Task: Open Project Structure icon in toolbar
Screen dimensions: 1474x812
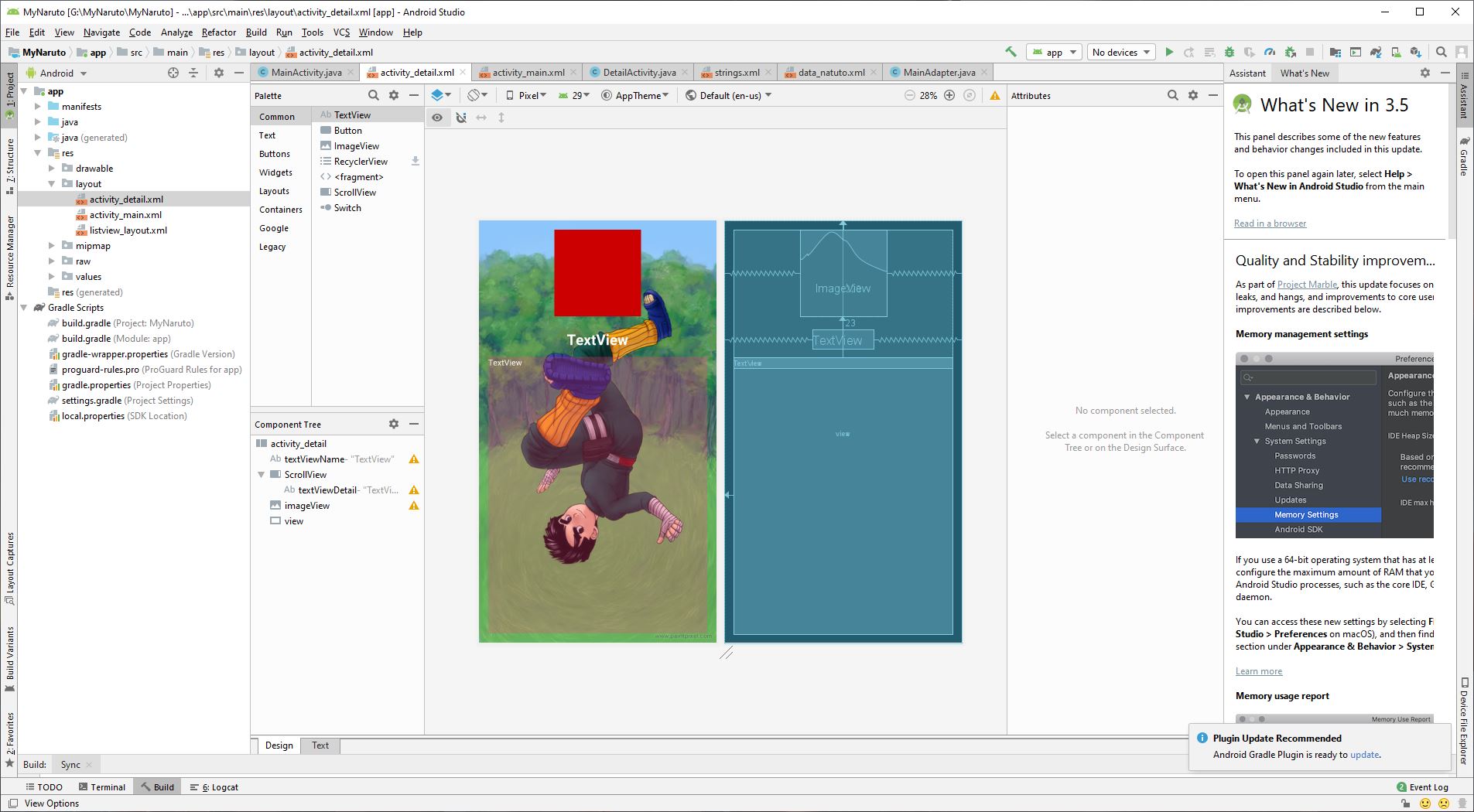Action: [1335, 52]
